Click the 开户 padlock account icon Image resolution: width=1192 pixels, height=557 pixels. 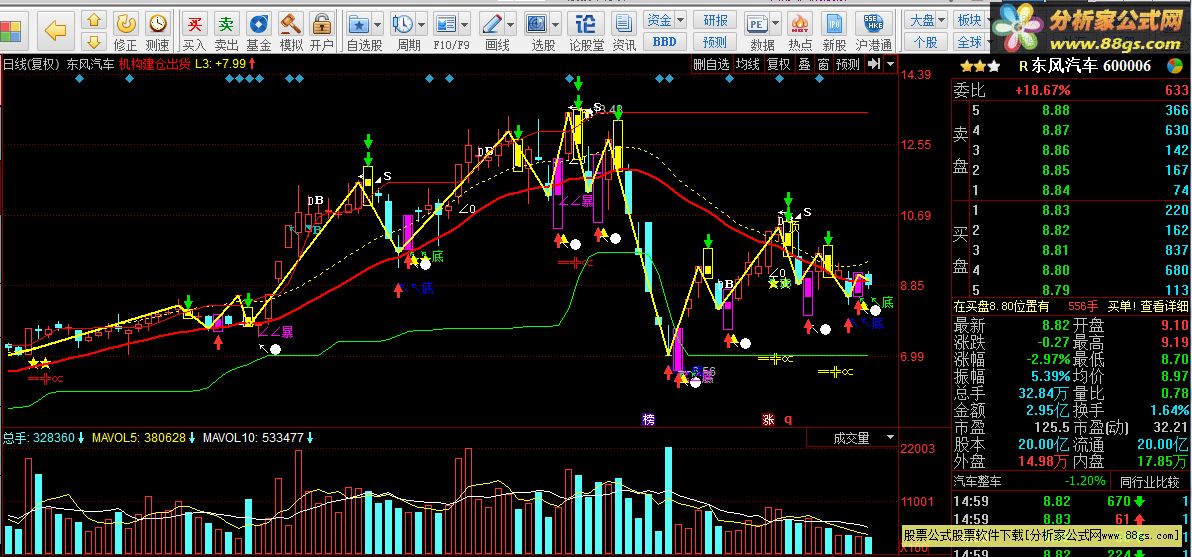click(x=322, y=24)
